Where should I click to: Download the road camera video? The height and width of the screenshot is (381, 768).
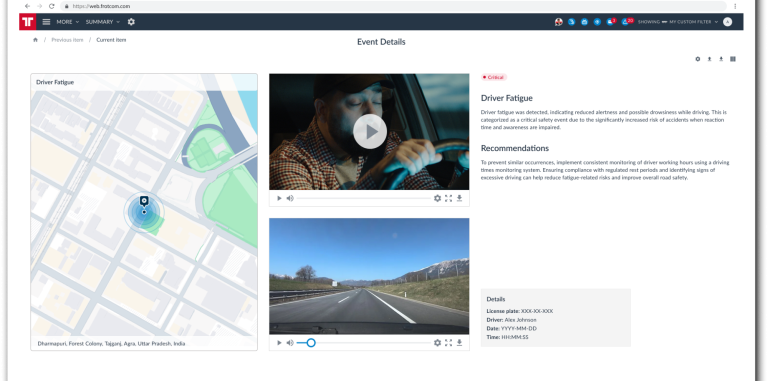[x=459, y=343]
